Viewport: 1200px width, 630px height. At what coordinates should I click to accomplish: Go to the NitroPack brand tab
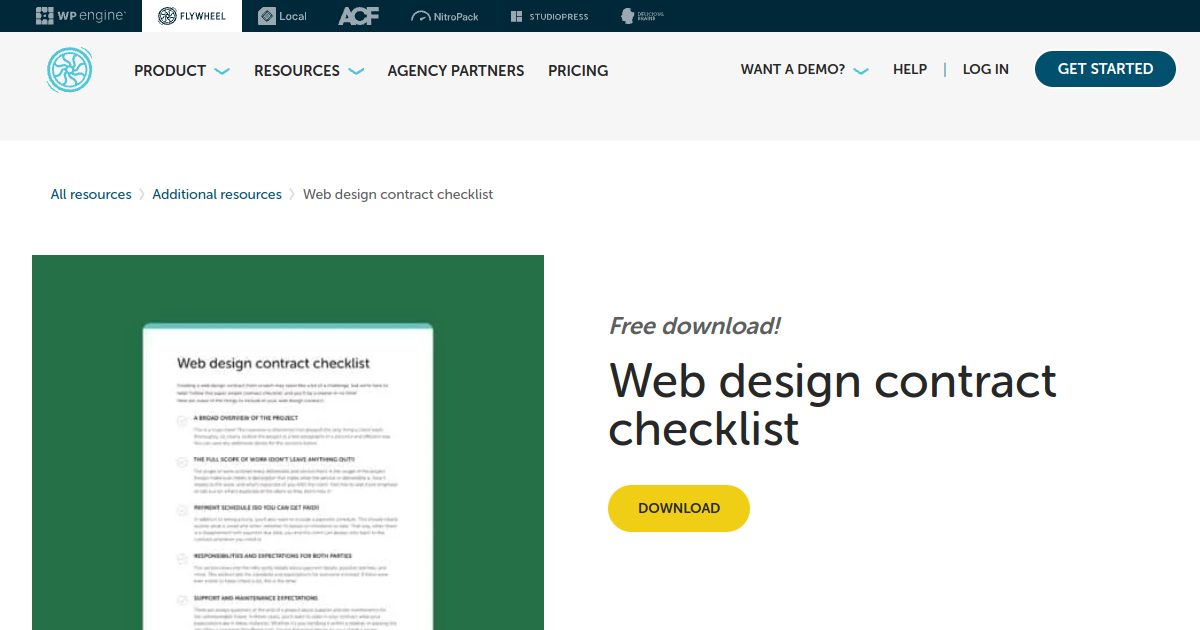pos(445,16)
